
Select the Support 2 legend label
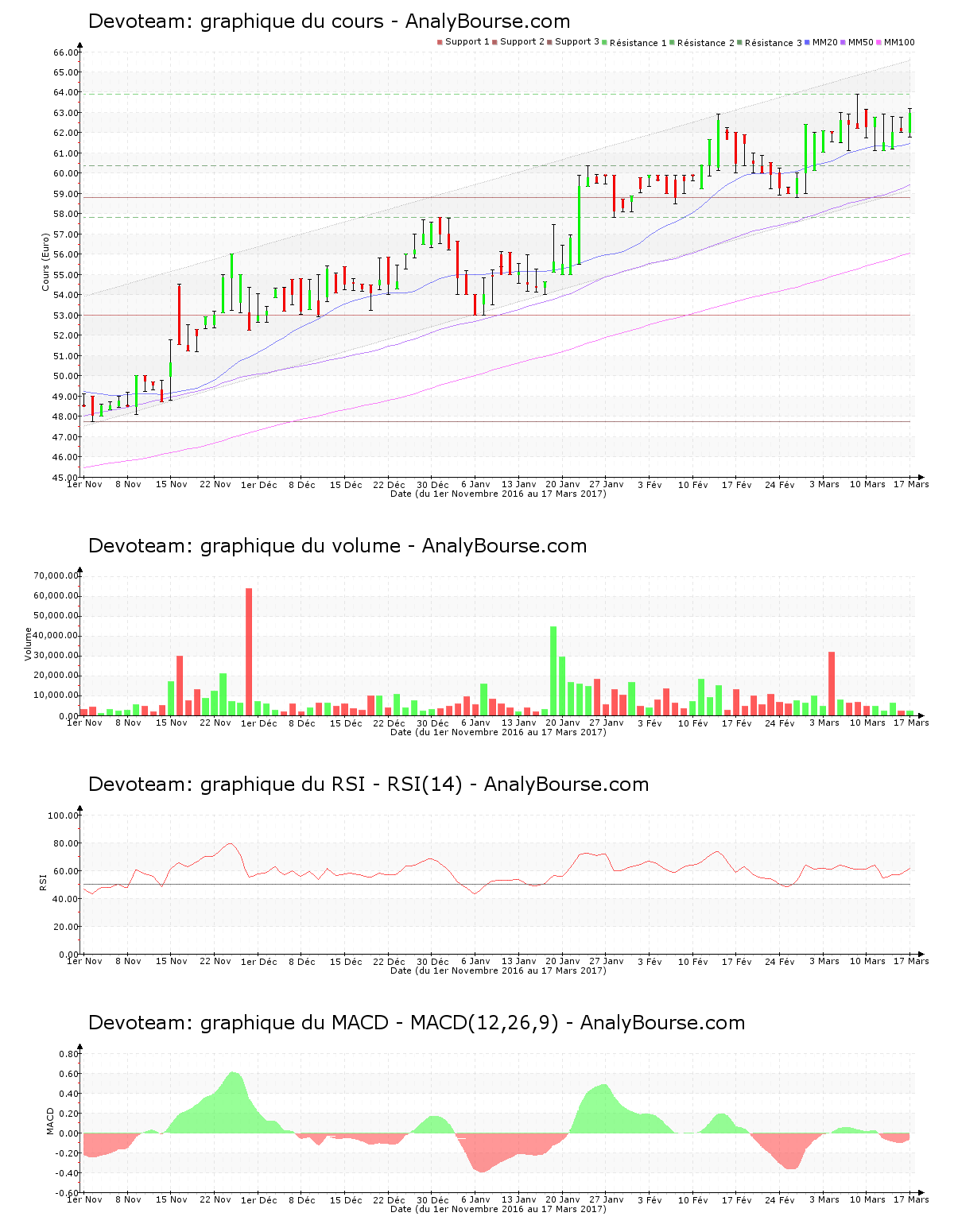[522, 42]
